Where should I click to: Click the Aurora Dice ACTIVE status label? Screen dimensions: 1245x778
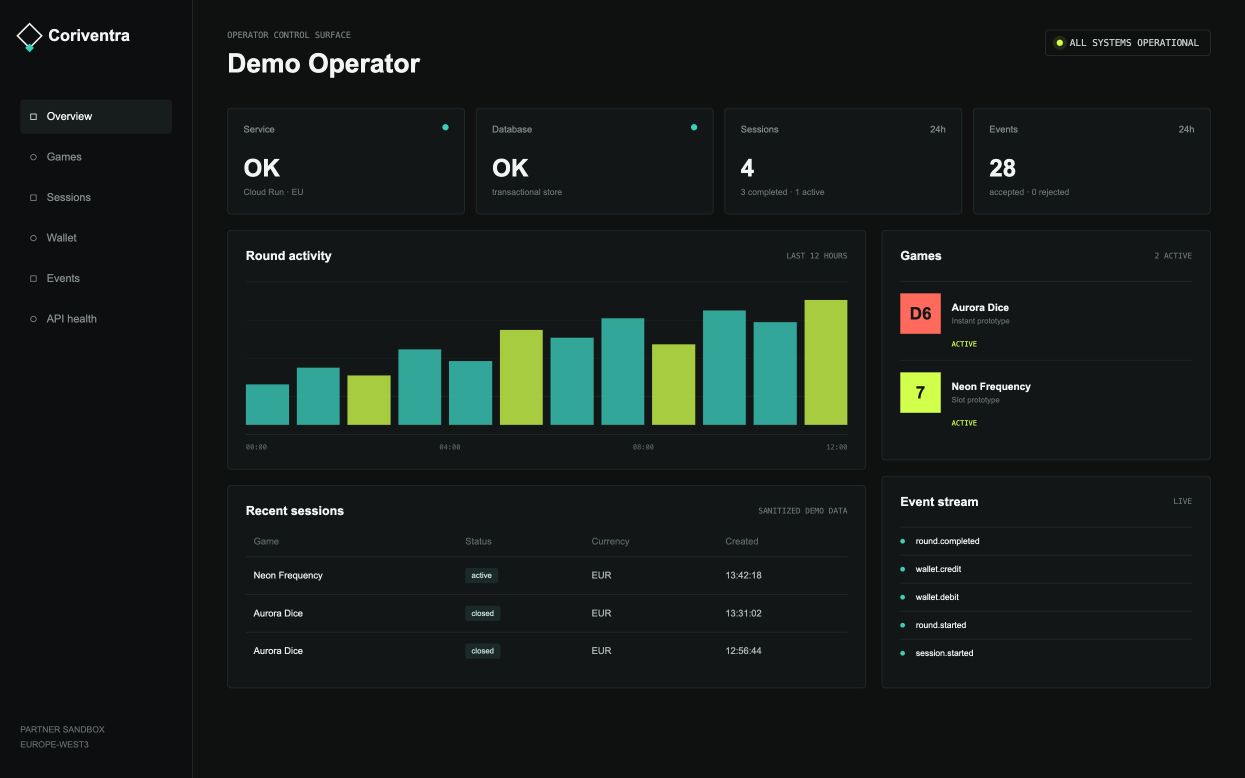(x=964, y=344)
